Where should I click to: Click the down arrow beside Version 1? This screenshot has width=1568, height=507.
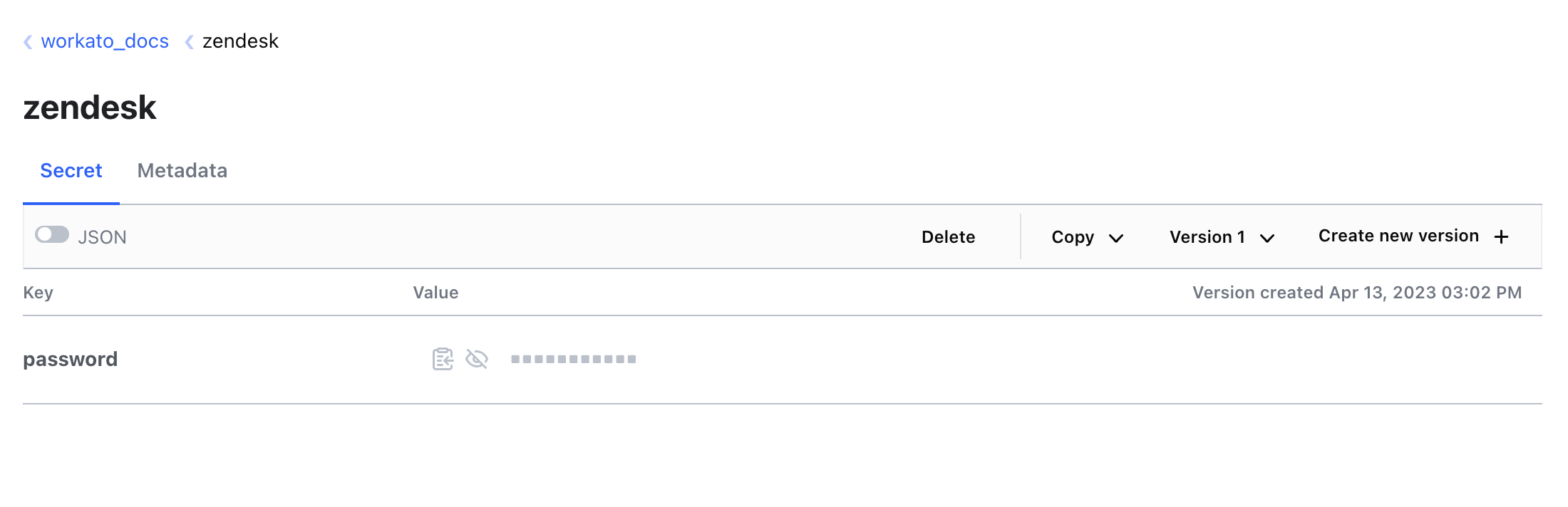click(x=1267, y=238)
